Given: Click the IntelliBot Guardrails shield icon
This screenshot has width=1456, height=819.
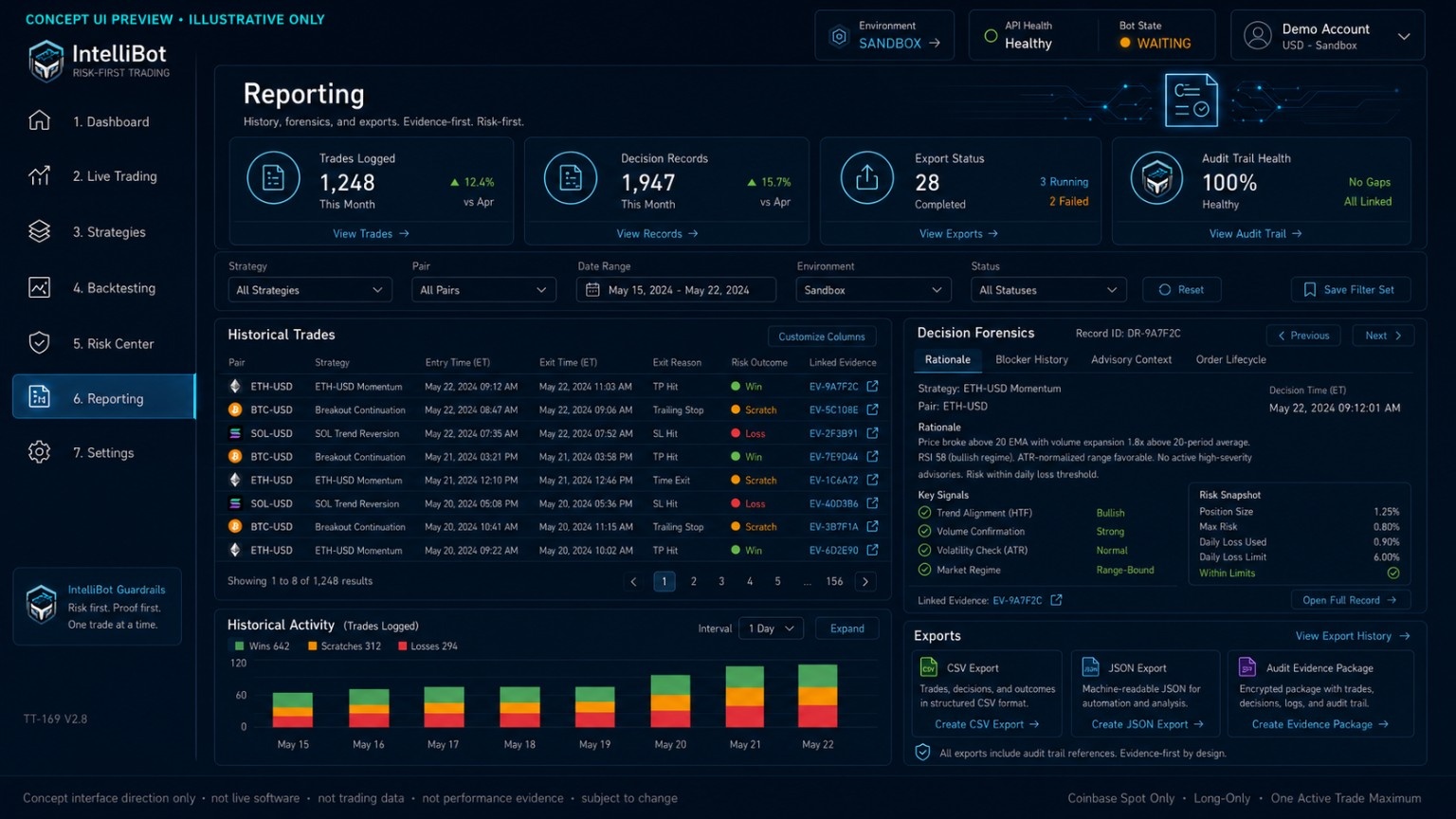Looking at the screenshot, I should [x=41, y=605].
